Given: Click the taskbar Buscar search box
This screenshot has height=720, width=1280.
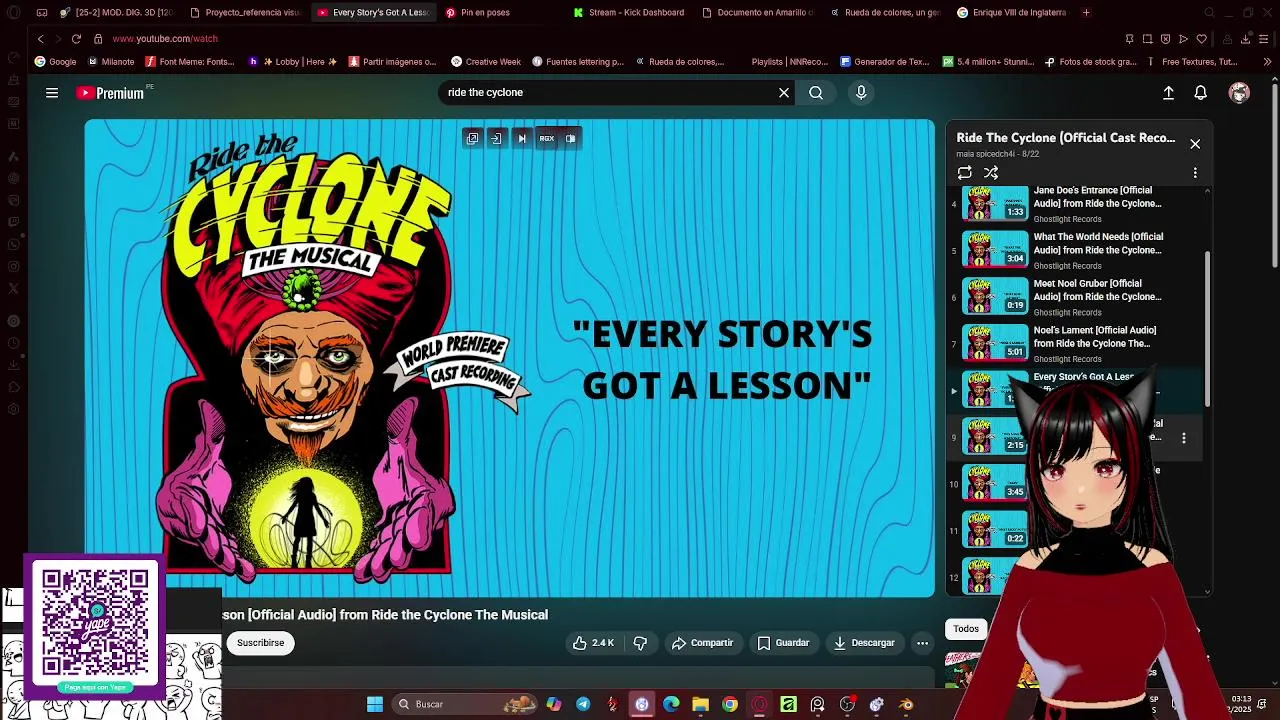Looking at the screenshot, I should [465, 704].
